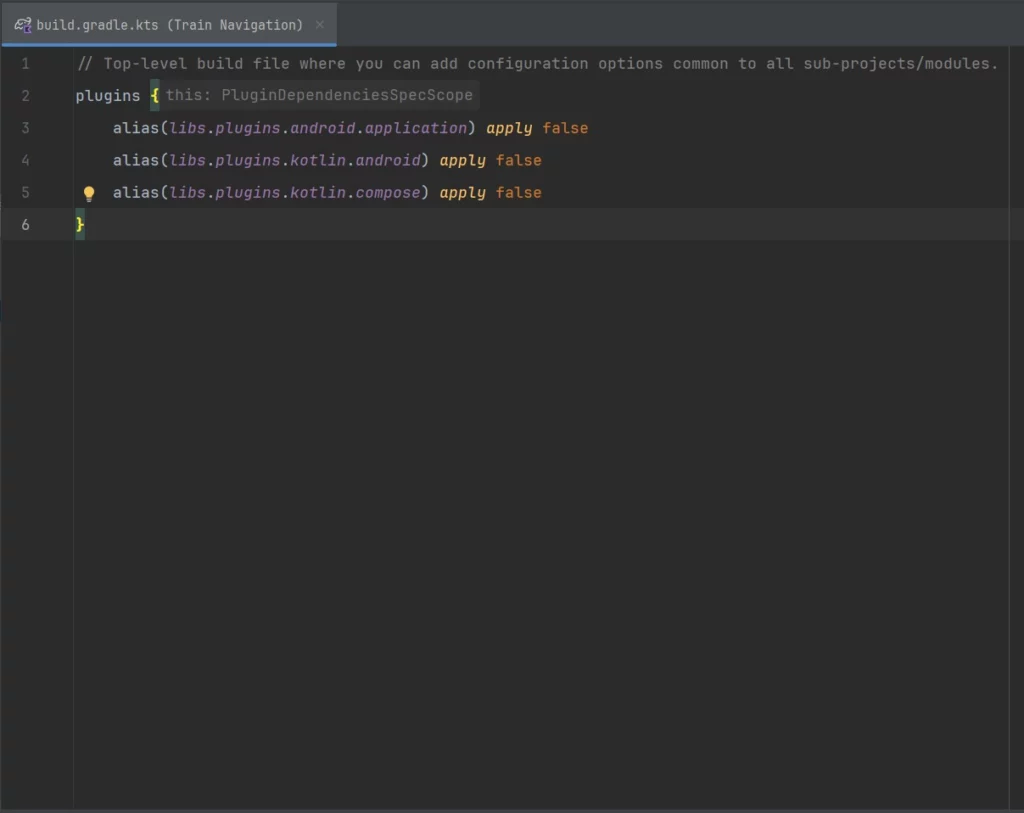Click the opening brace after plugins
This screenshot has height=813, width=1024.
155,96
